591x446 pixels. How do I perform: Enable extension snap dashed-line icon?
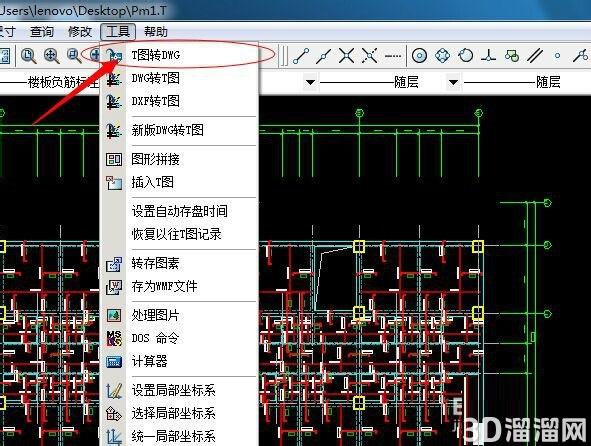click(x=393, y=56)
